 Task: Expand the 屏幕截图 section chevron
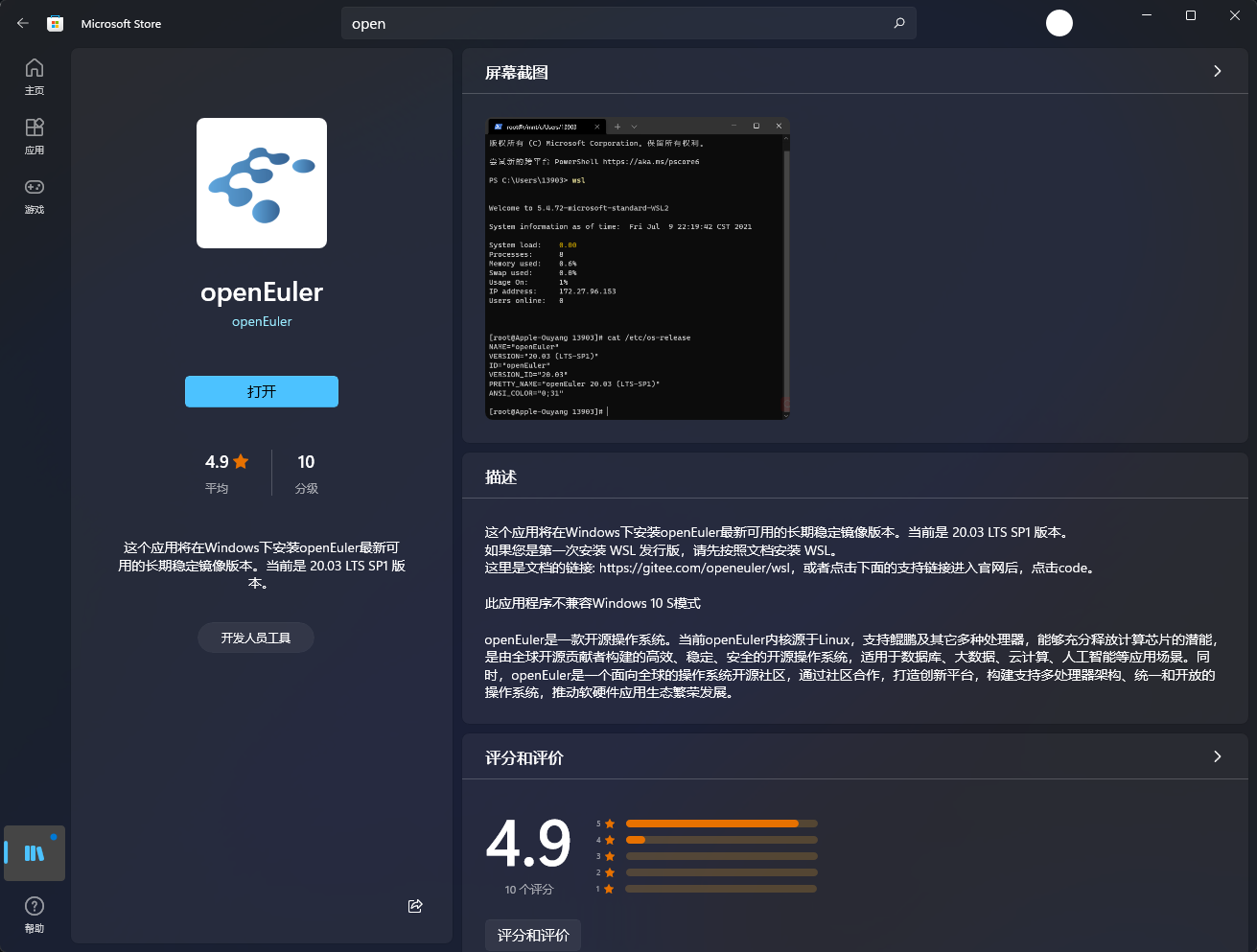[1218, 71]
